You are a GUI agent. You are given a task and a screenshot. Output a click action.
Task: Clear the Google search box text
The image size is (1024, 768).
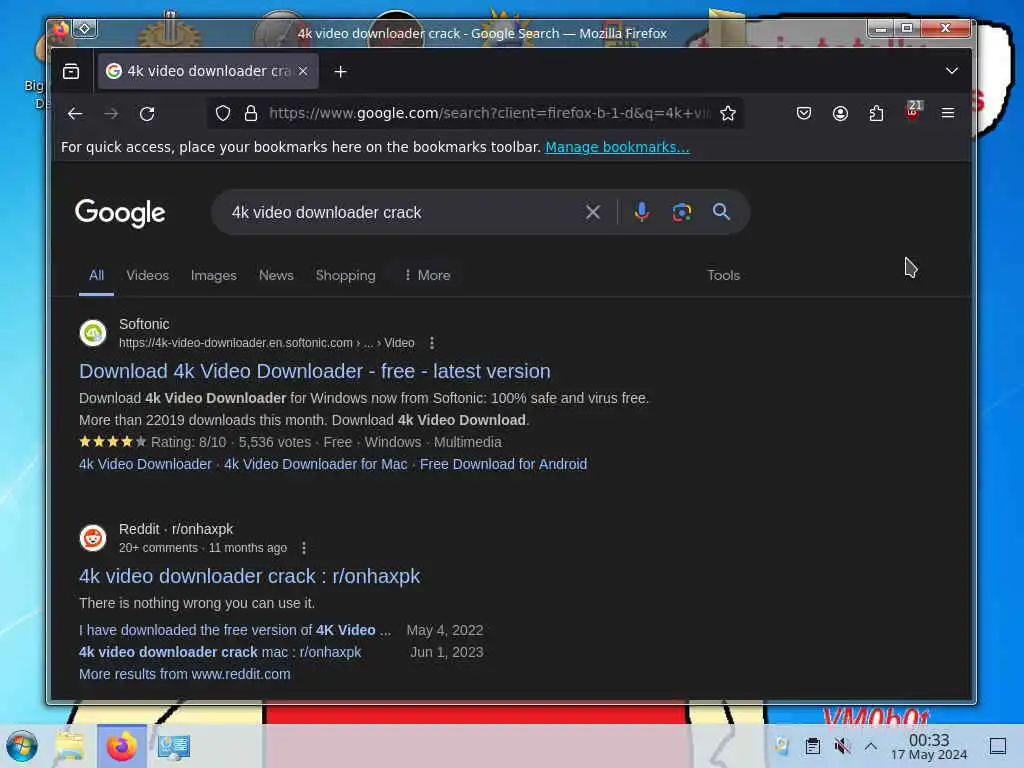coord(593,212)
